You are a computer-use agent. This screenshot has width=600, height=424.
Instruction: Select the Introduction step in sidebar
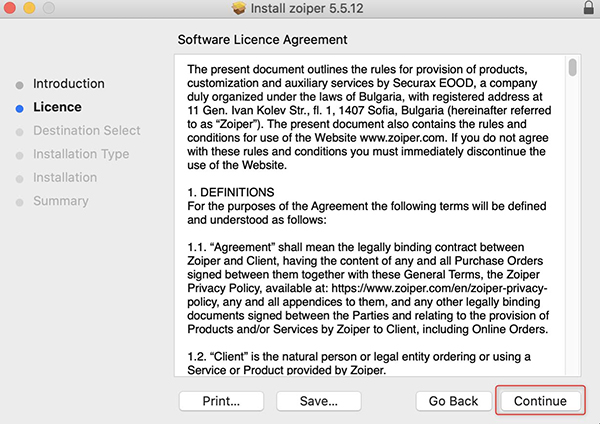(68, 83)
